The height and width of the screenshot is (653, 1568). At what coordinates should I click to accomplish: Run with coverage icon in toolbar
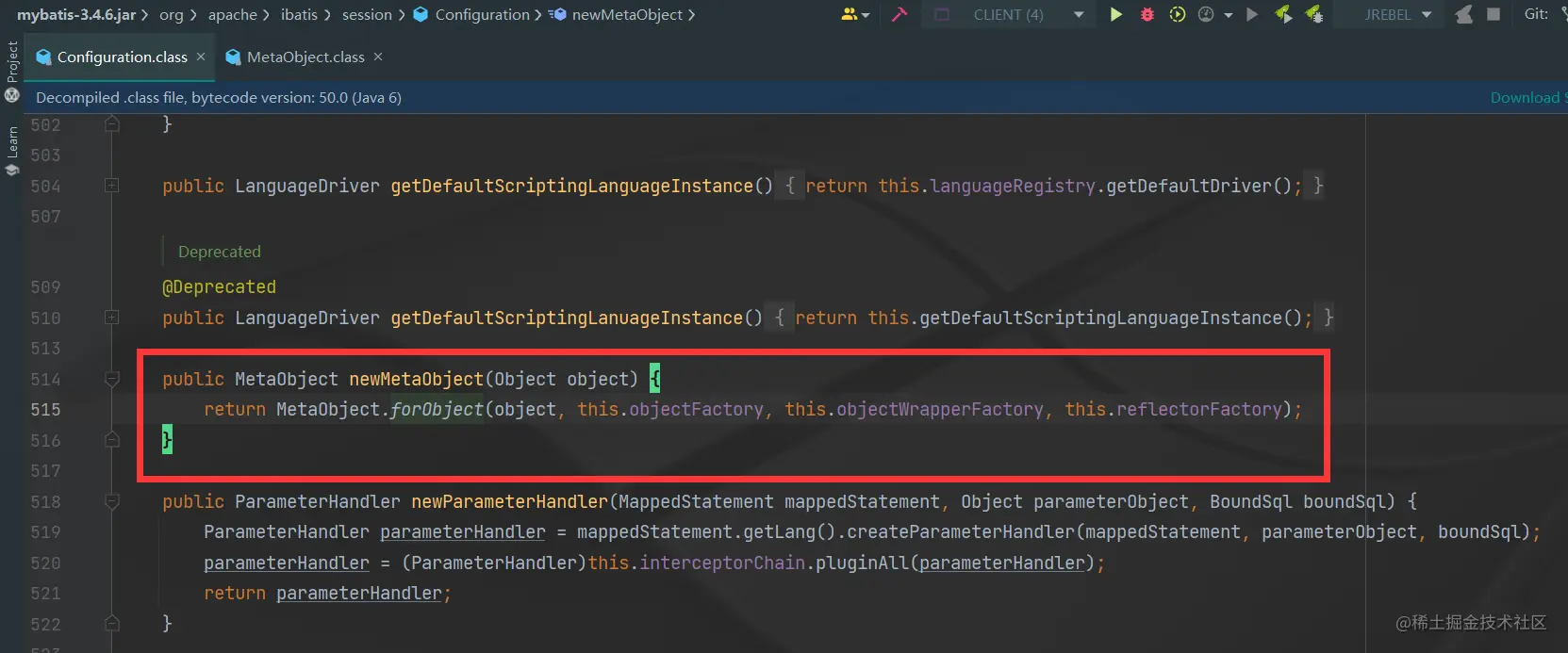(x=1177, y=14)
